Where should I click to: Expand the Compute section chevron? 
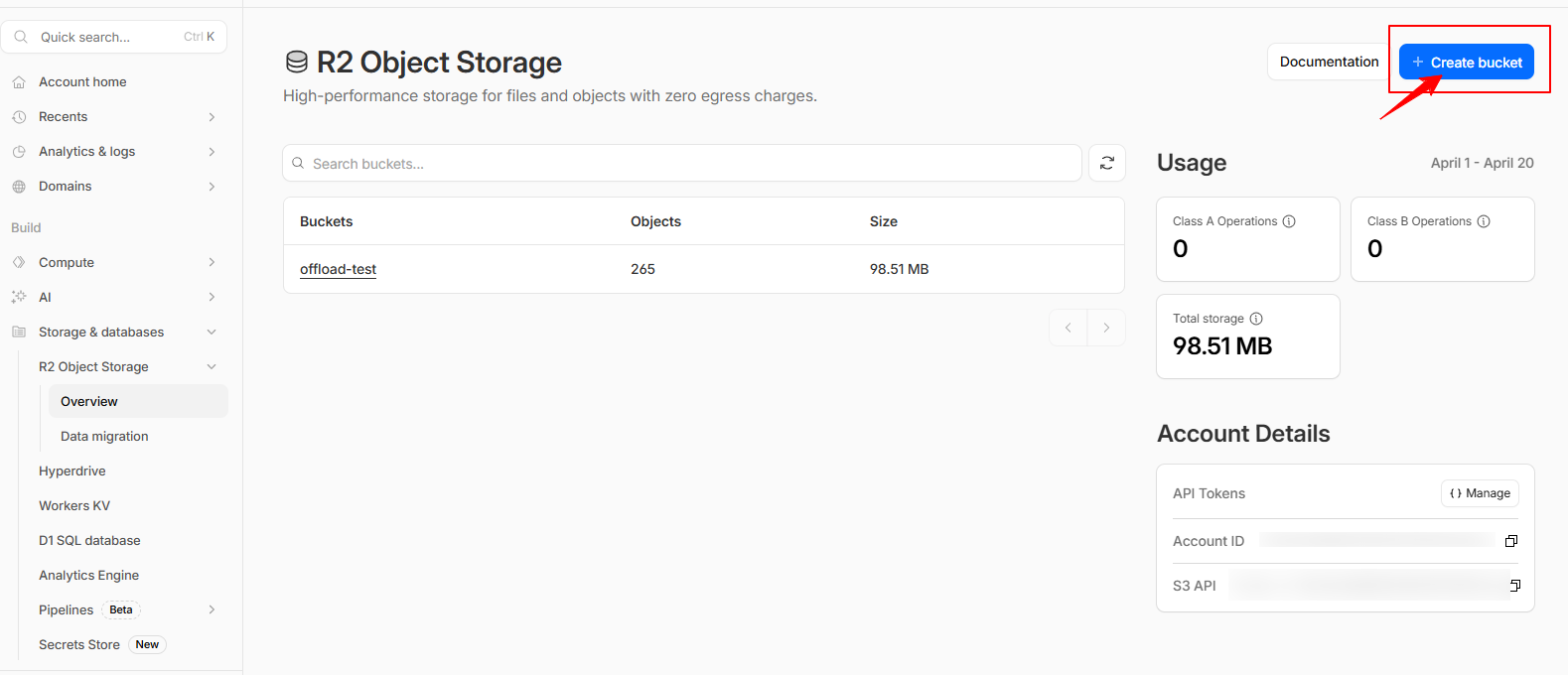click(x=212, y=262)
